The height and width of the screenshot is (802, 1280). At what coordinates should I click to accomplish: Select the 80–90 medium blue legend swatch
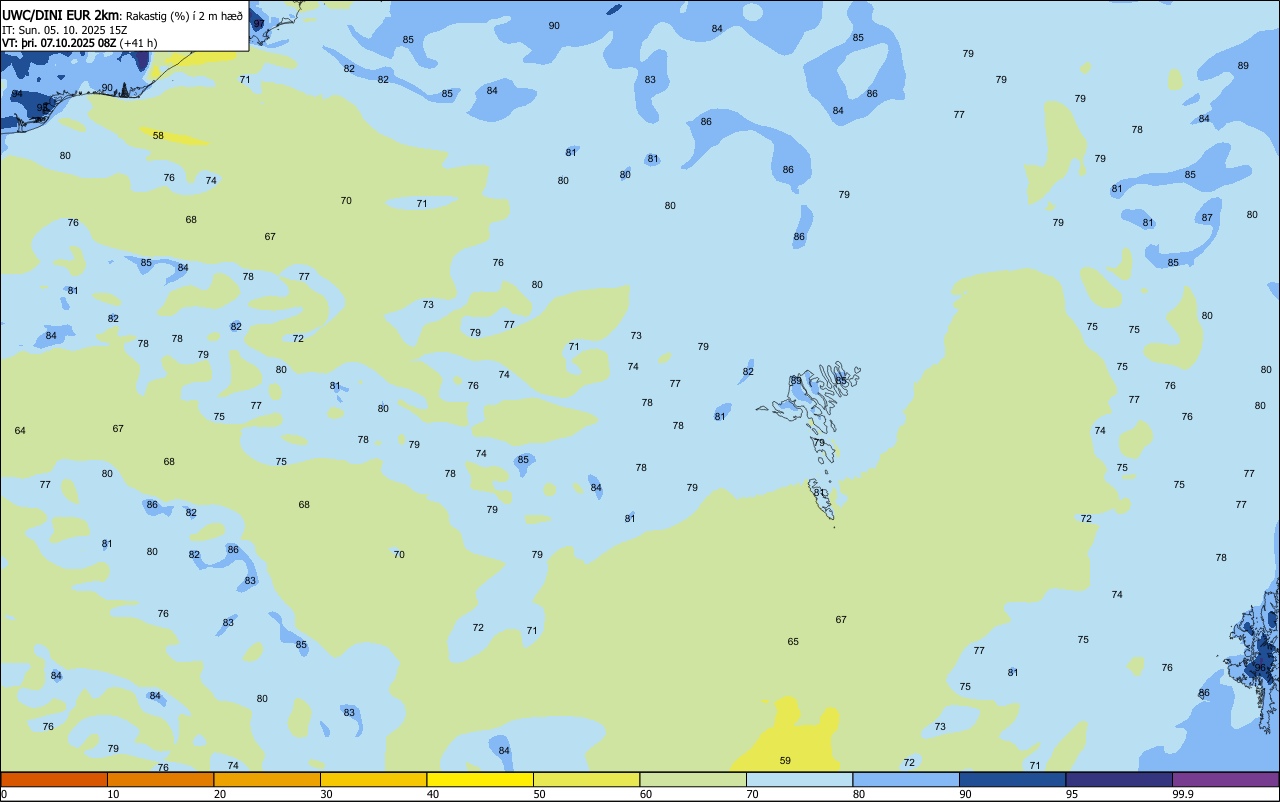click(x=906, y=779)
